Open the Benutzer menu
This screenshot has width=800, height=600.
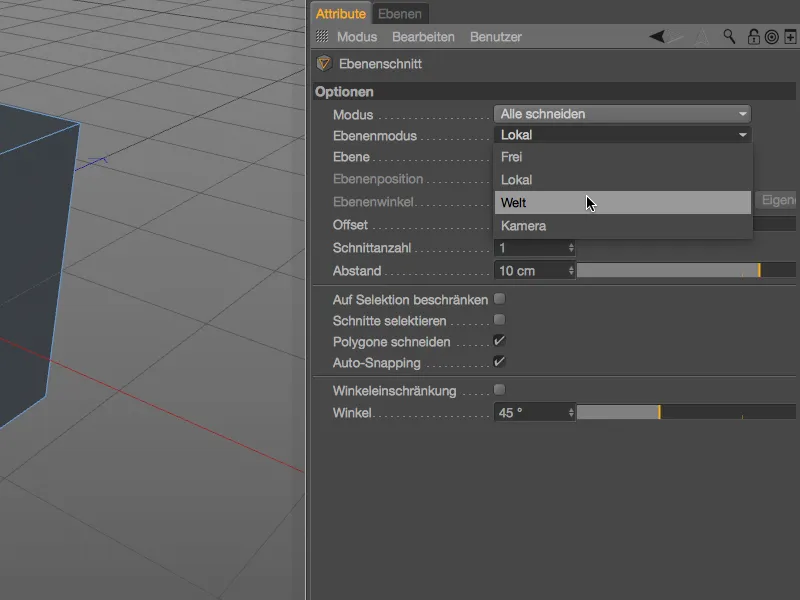point(495,37)
